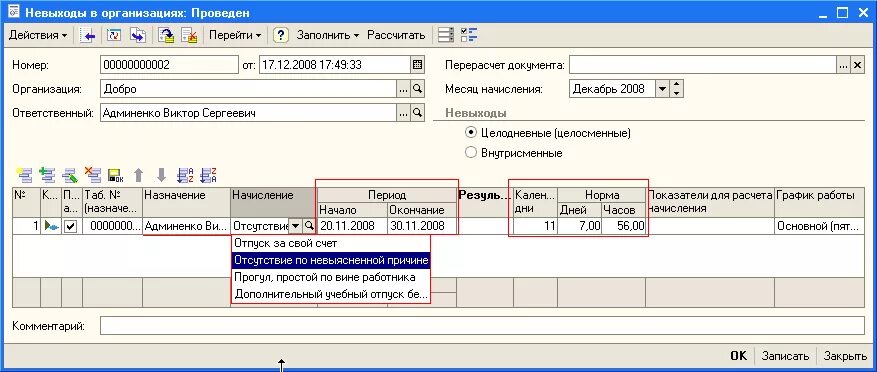Select Отсутствие по невыясненной причине option
The height and width of the screenshot is (372, 877).
point(331,260)
